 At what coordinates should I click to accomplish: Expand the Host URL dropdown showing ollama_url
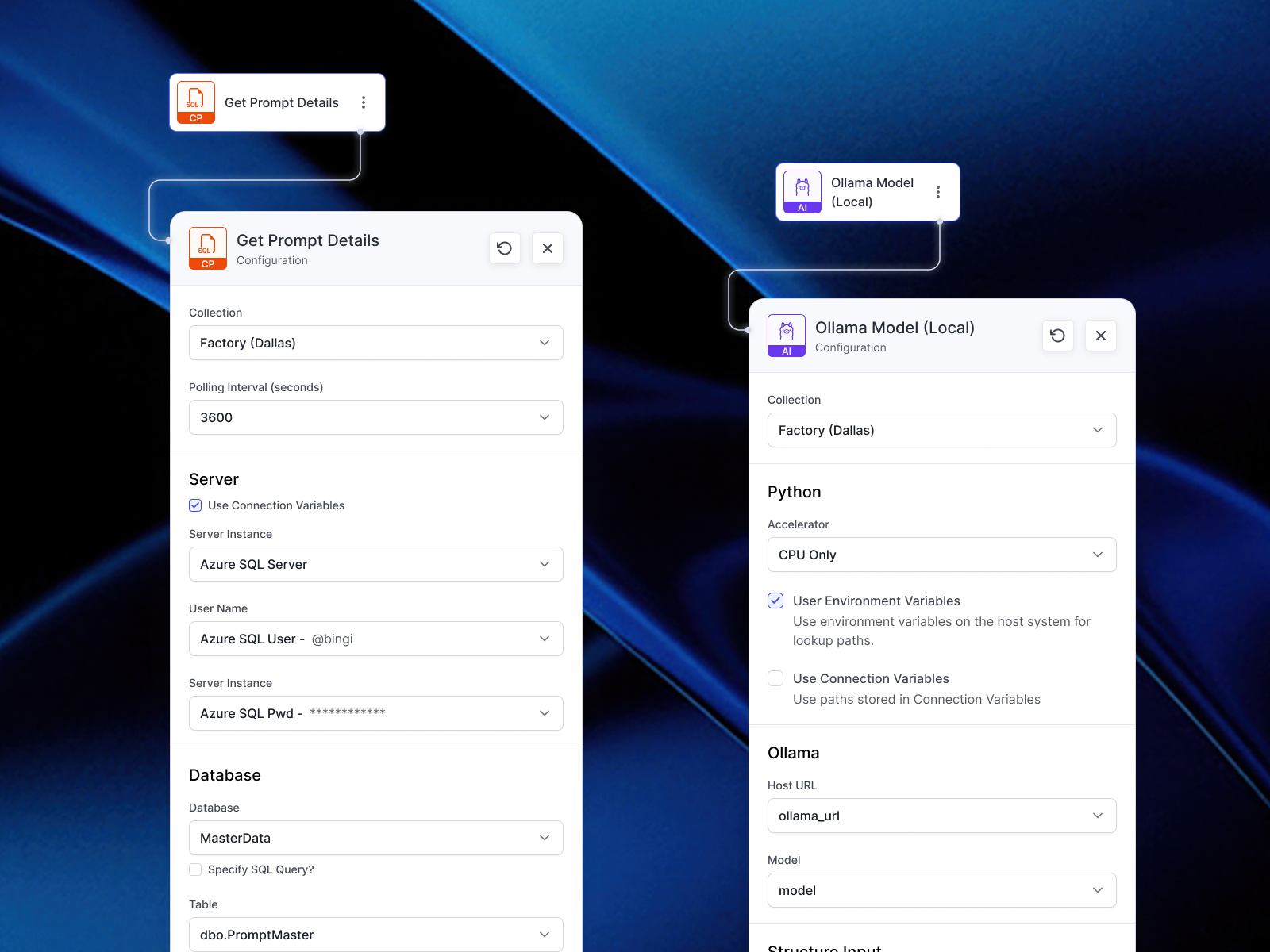942,816
